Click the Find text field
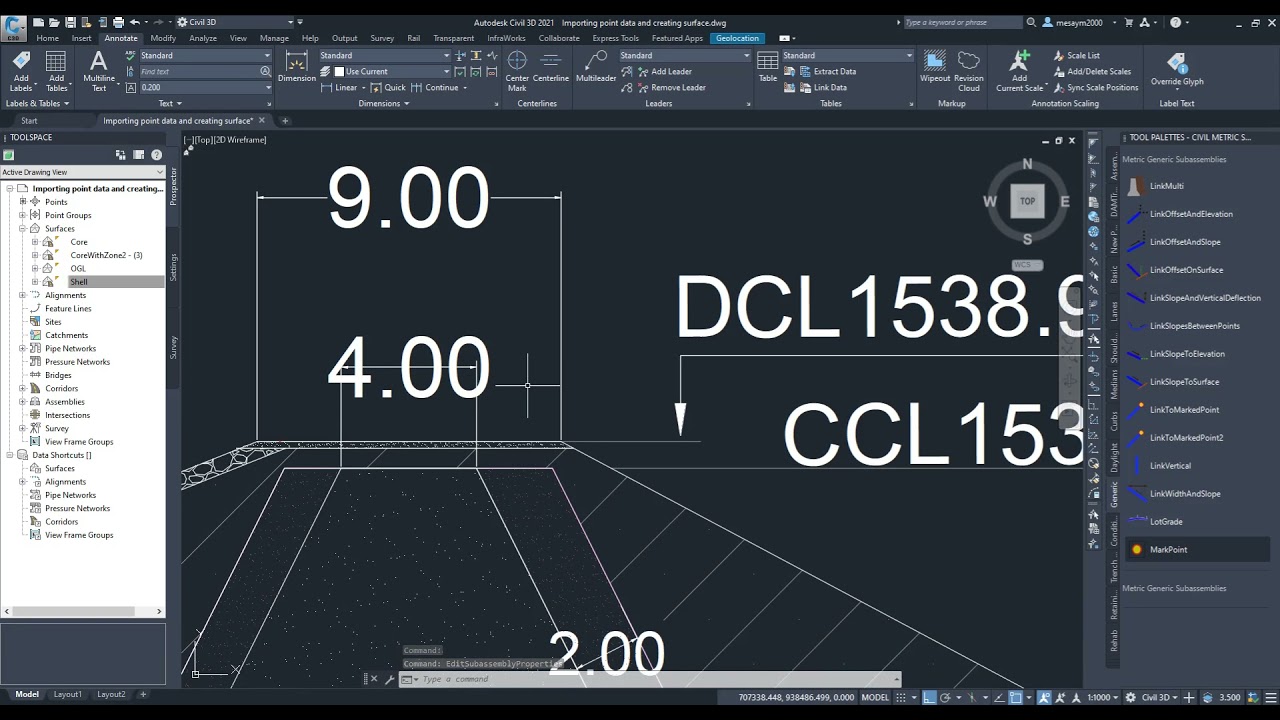Image resolution: width=1280 pixels, height=720 pixels. pyautogui.click(x=198, y=71)
